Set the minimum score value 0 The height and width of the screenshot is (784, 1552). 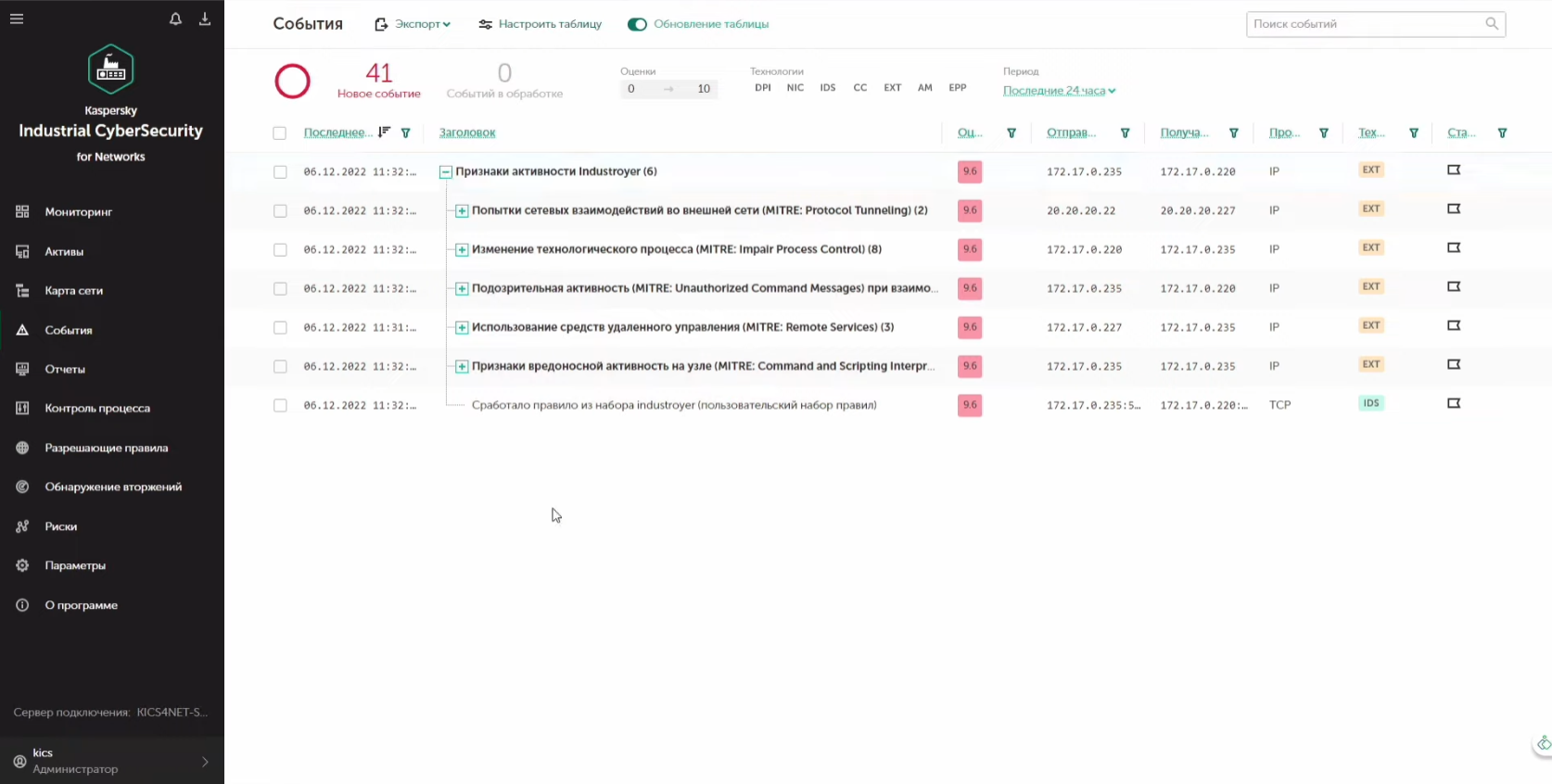pyautogui.click(x=631, y=89)
